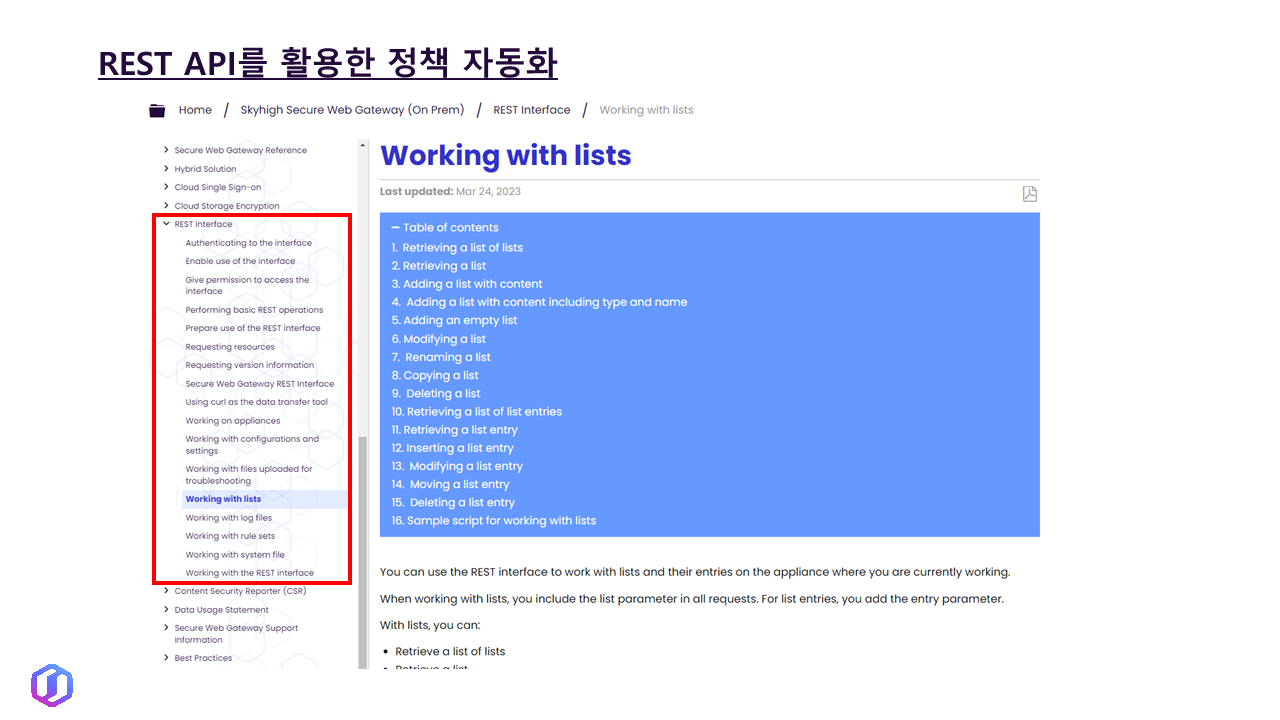Expand Content Security Reporter (CSR) node
Viewport: 1280px width, 720px height.
(x=166, y=591)
